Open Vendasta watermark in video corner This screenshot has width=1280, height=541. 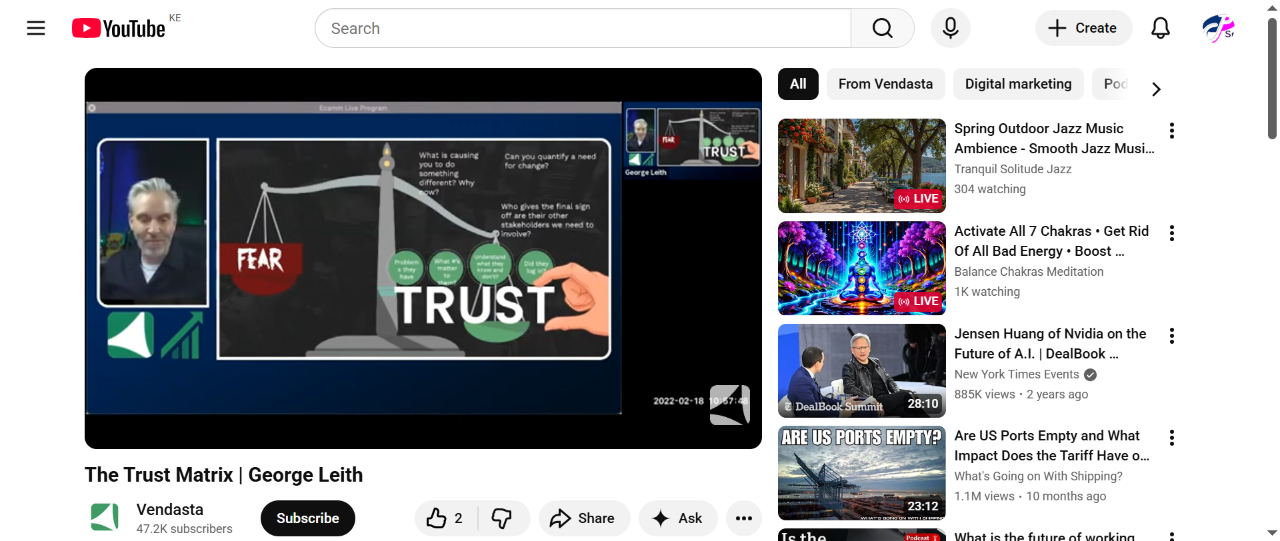730,404
